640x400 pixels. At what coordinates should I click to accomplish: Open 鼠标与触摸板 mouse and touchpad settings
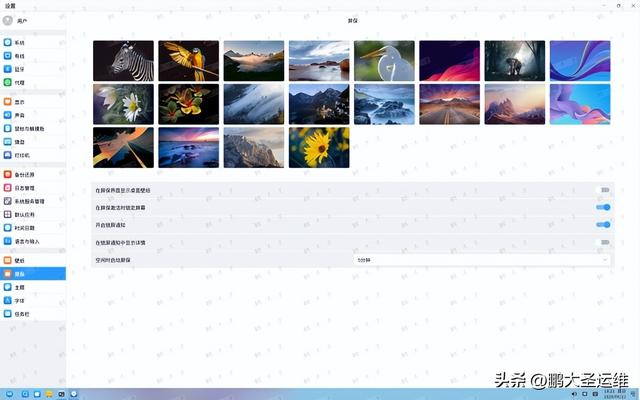pyautogui.click(x=33, y=129)
